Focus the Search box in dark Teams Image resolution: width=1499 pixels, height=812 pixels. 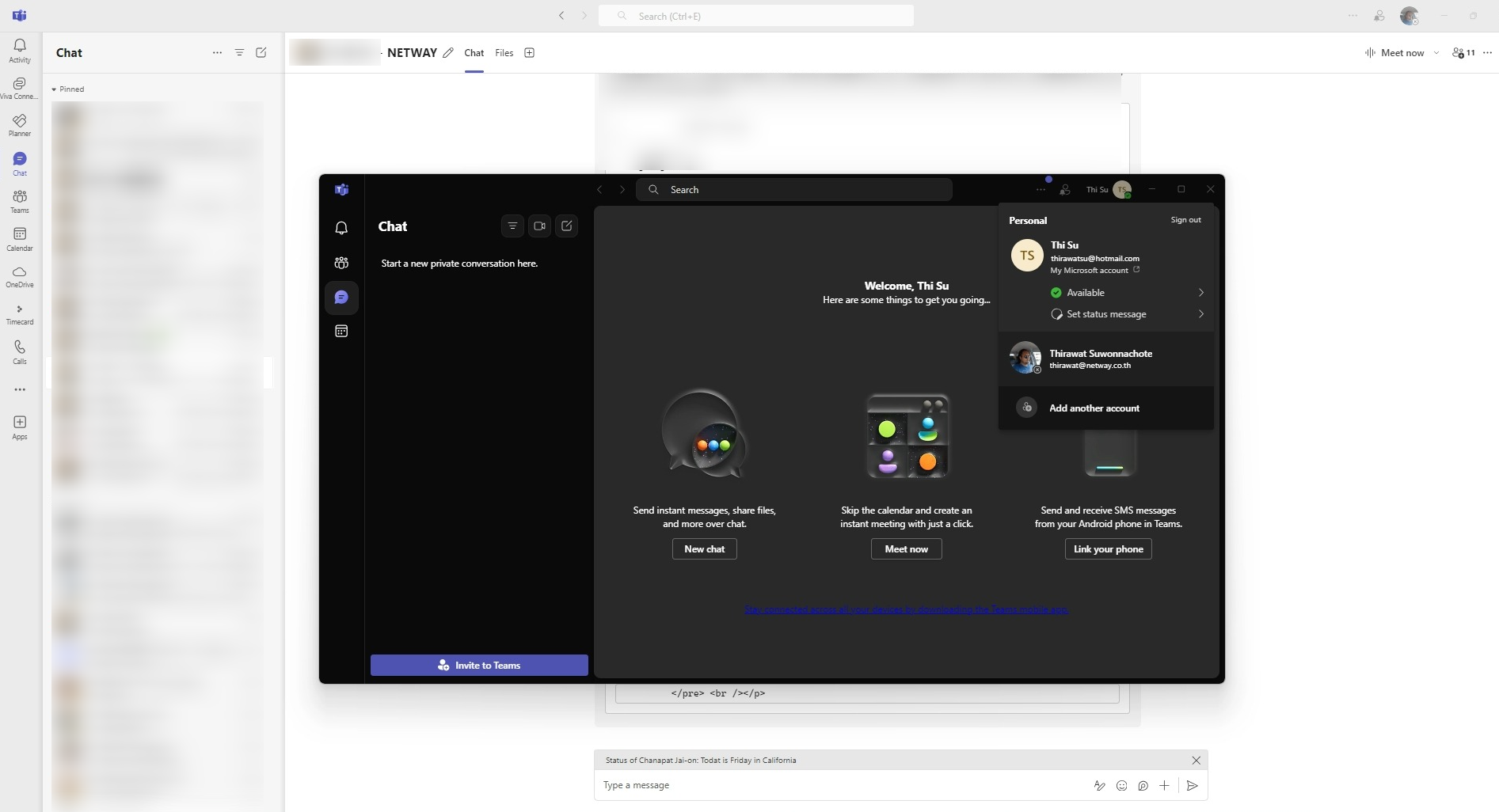point(794,190)
